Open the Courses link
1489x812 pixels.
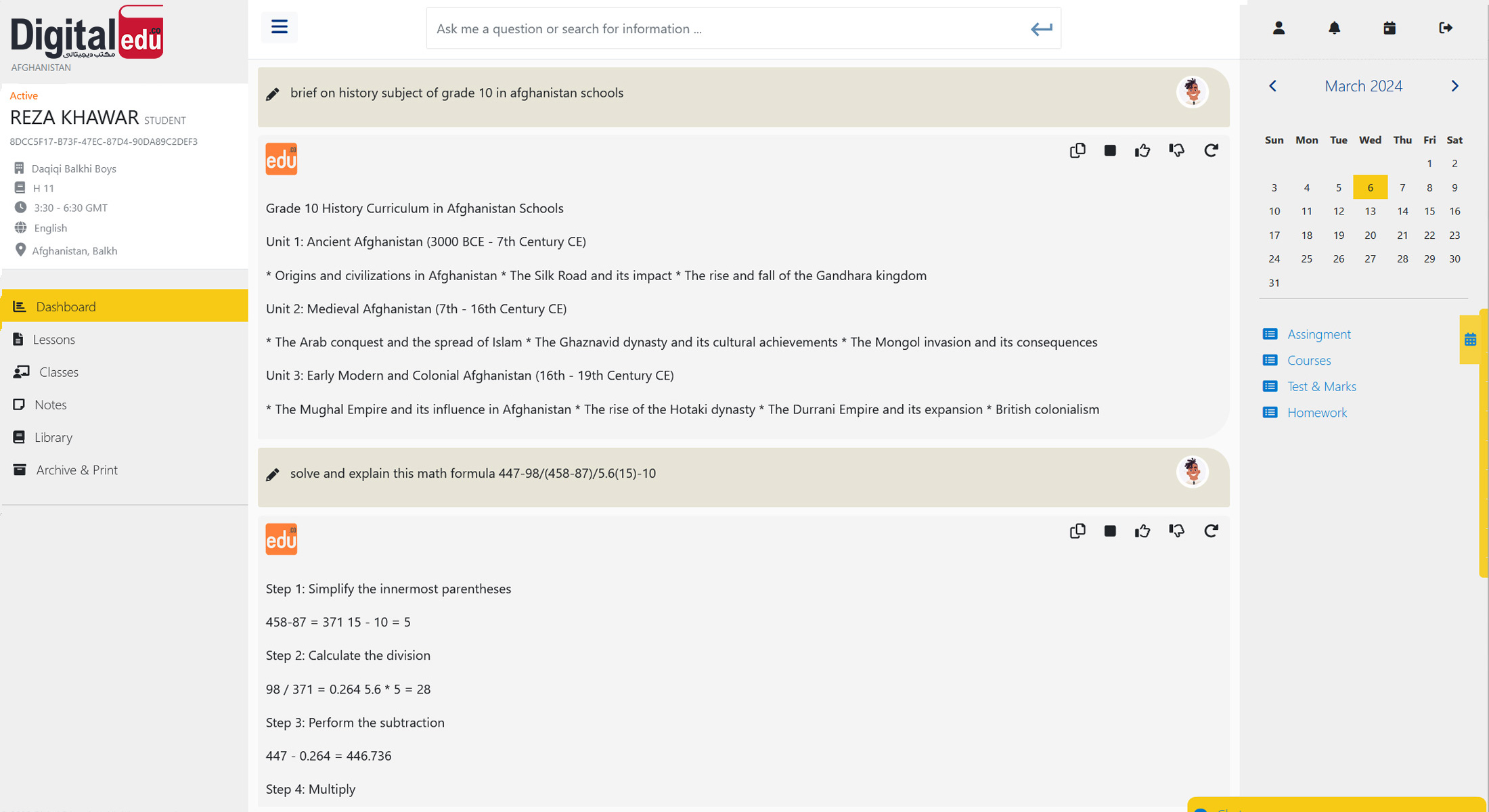[x=1309, y=360]
